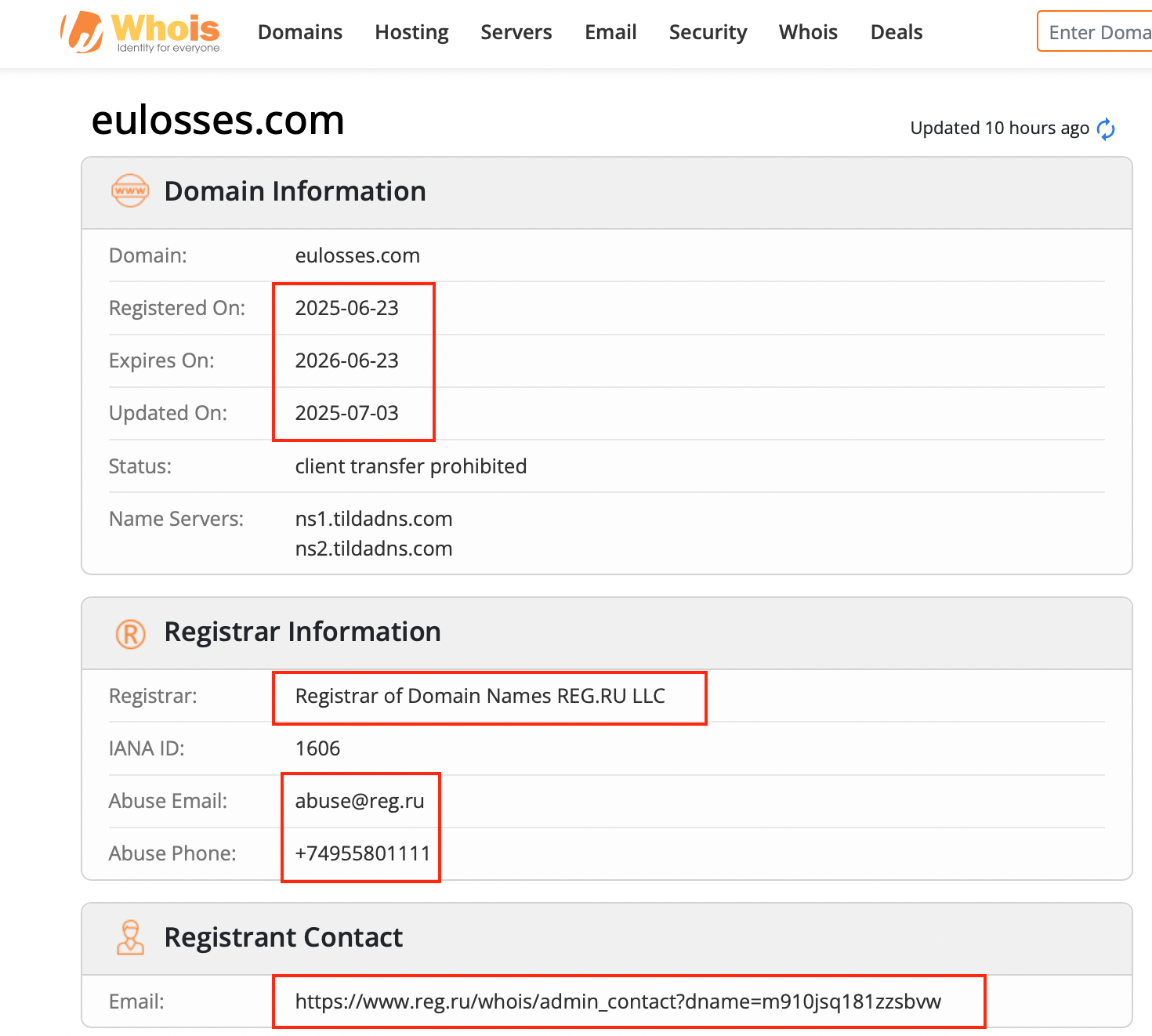Click the abuse phone +74955801111
Screen dimensions: 1152x1036
coord(363,853)
